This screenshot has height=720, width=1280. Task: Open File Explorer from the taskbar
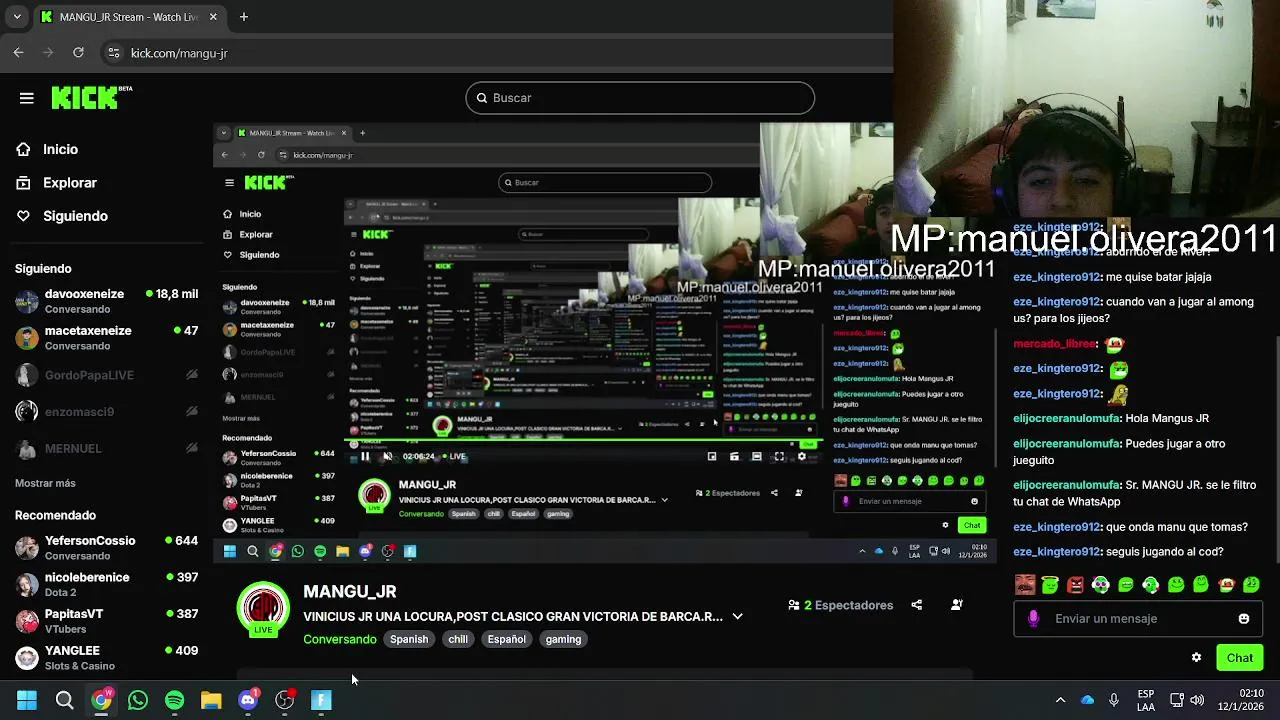[211, 700]
